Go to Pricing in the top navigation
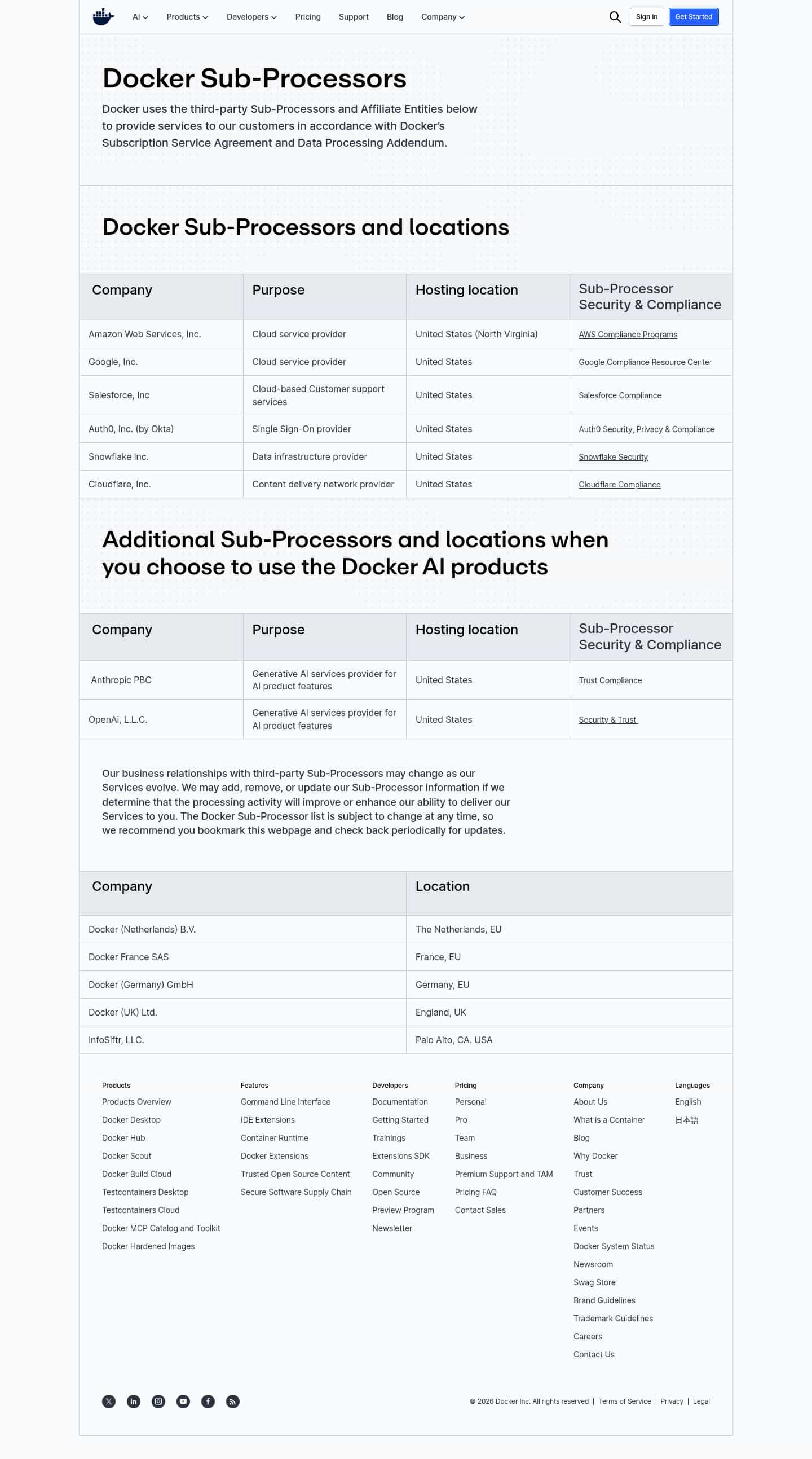This screenshot has height=1459, width=812. click(308, 17)
